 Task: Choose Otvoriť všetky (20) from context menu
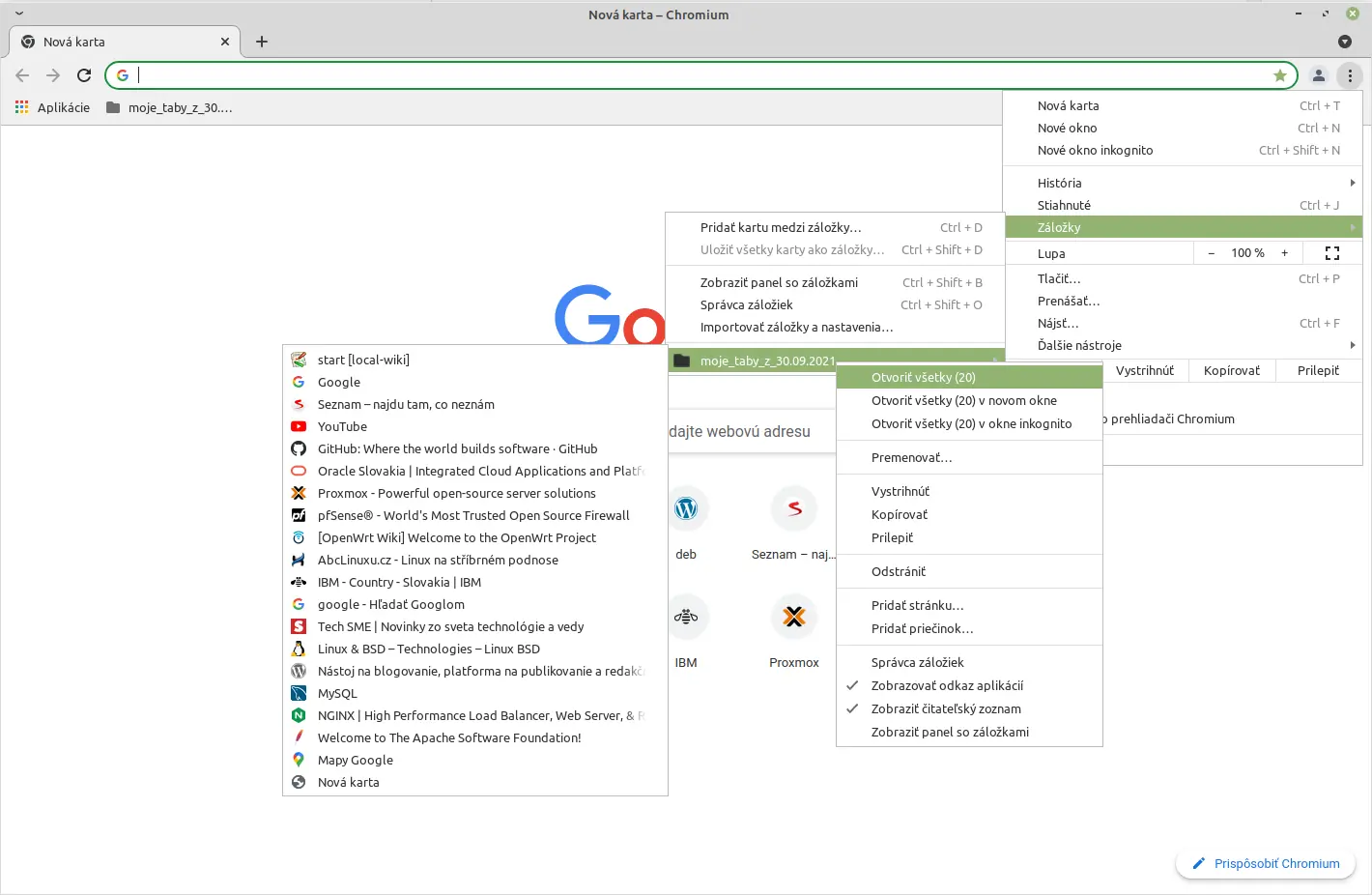tap(969, 377)
